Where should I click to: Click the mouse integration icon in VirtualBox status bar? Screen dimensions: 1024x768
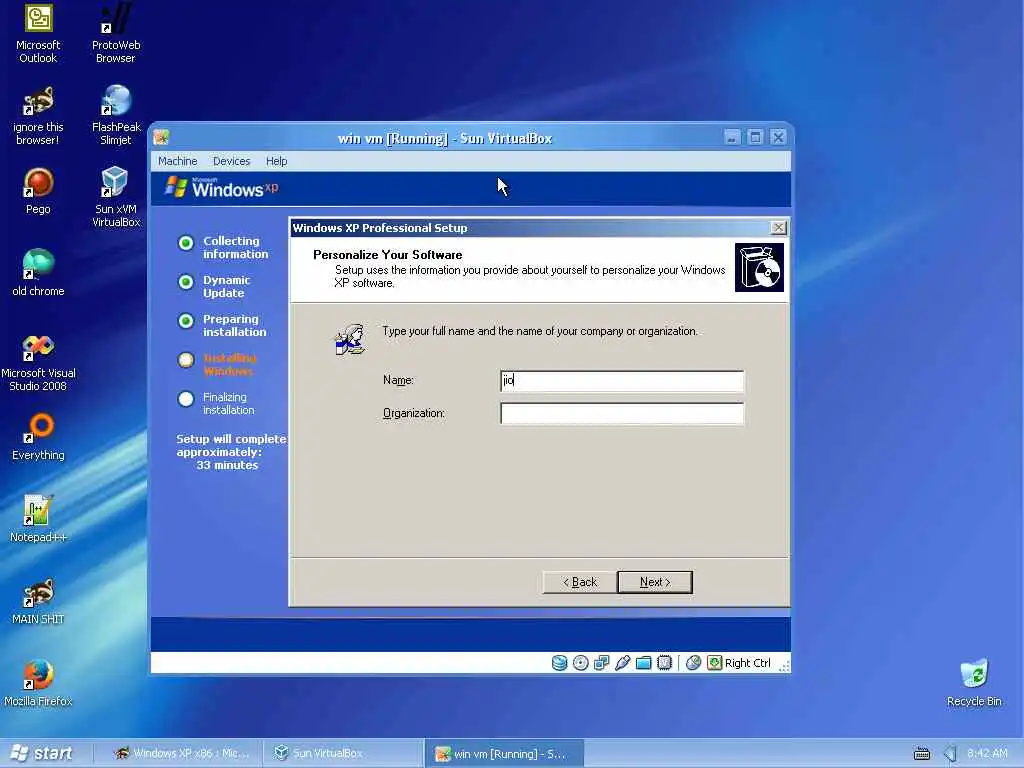pyautogui.click(x=694, y=663)
